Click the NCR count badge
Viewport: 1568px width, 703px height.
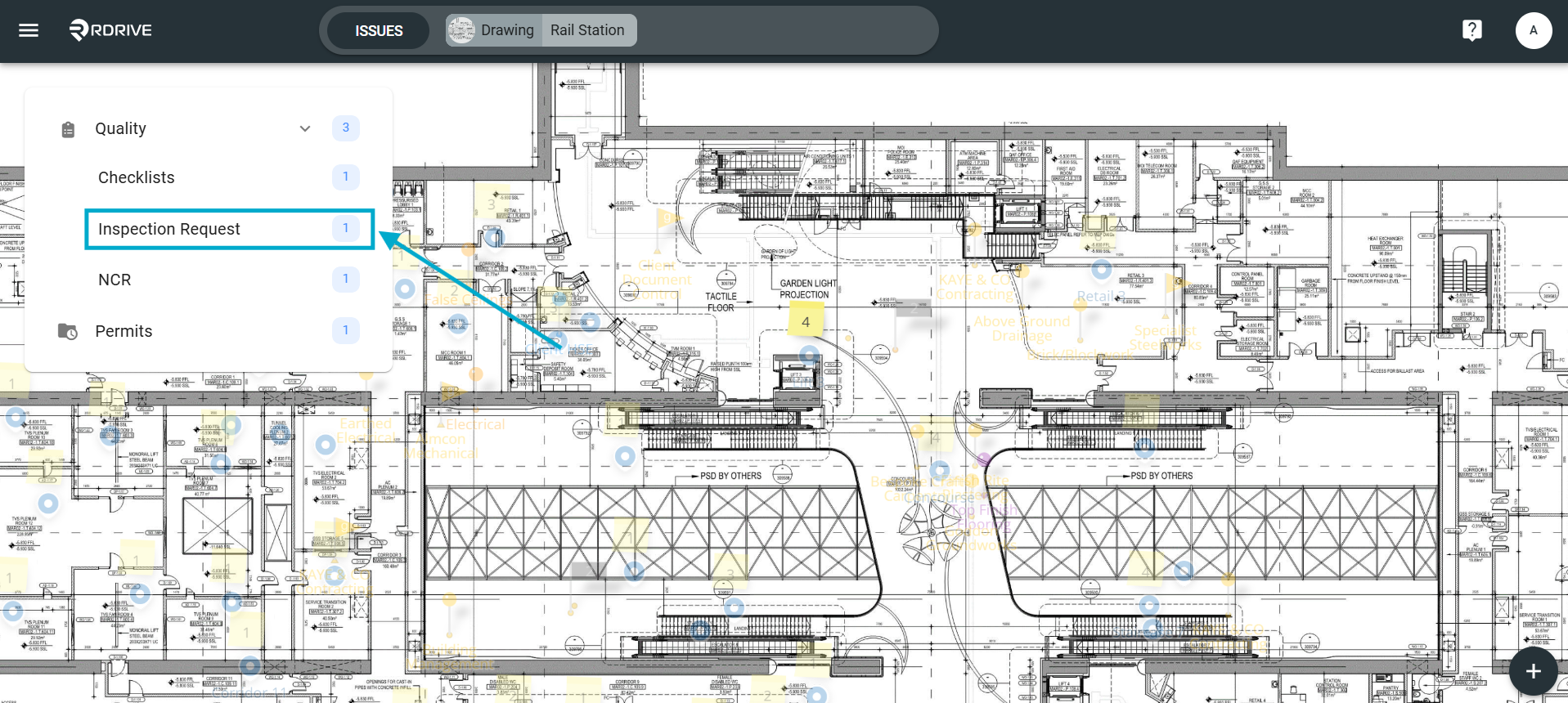346,279
